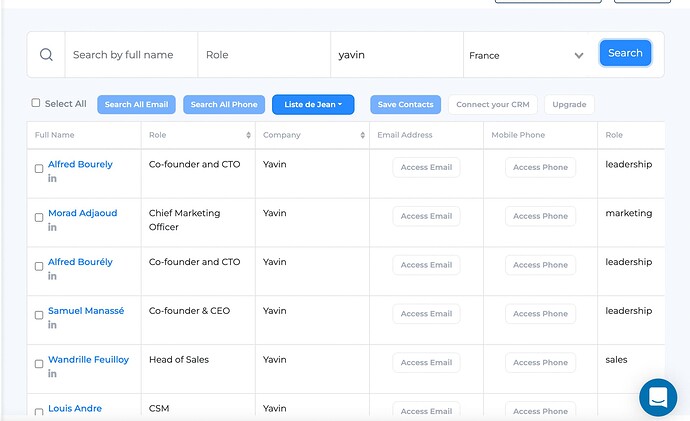Viewport: 690px width, 421px height.
Task: Focus the Search by full name field
Action: [131, 55]
